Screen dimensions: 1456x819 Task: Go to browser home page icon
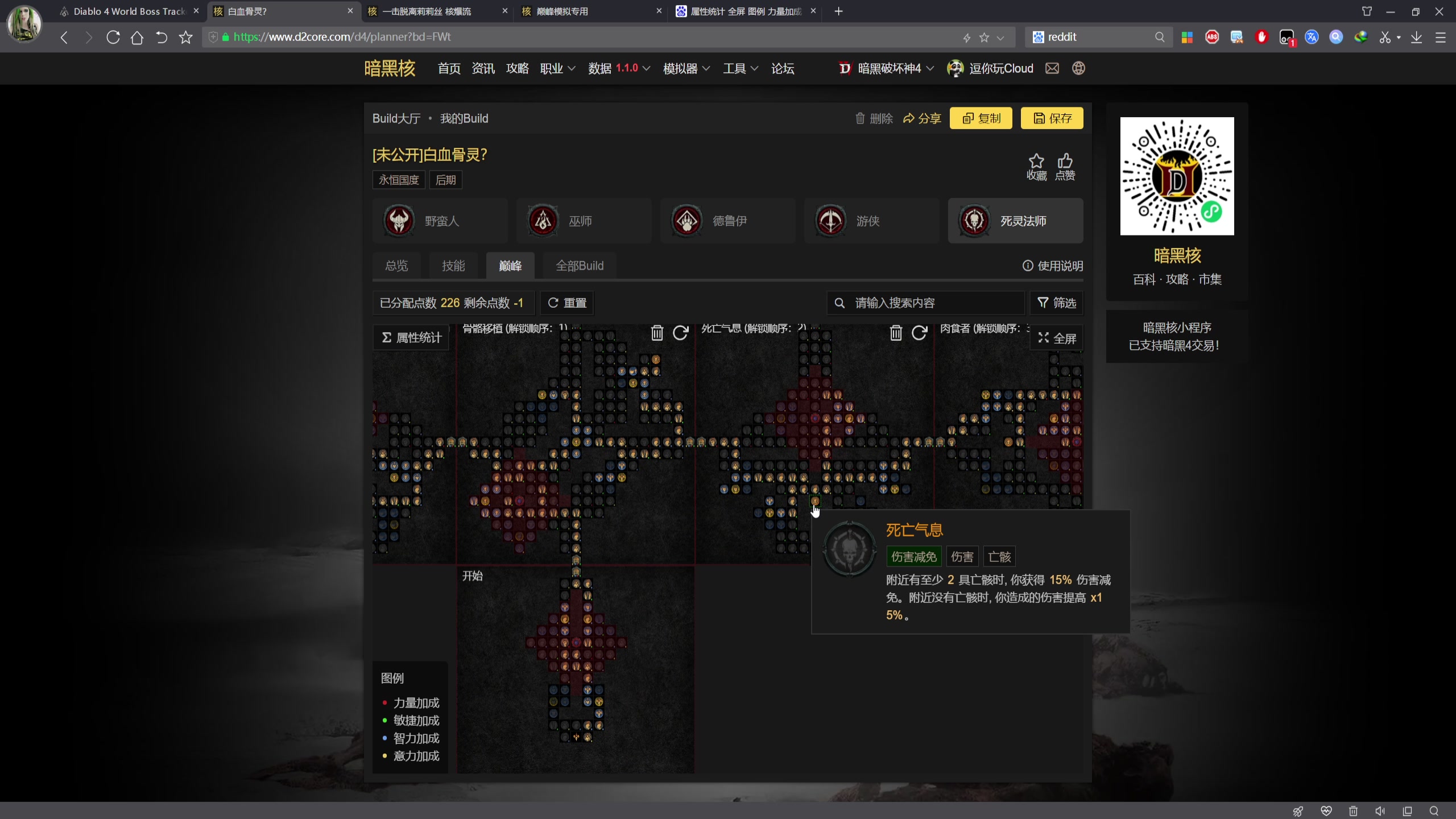tap(137, 38)
